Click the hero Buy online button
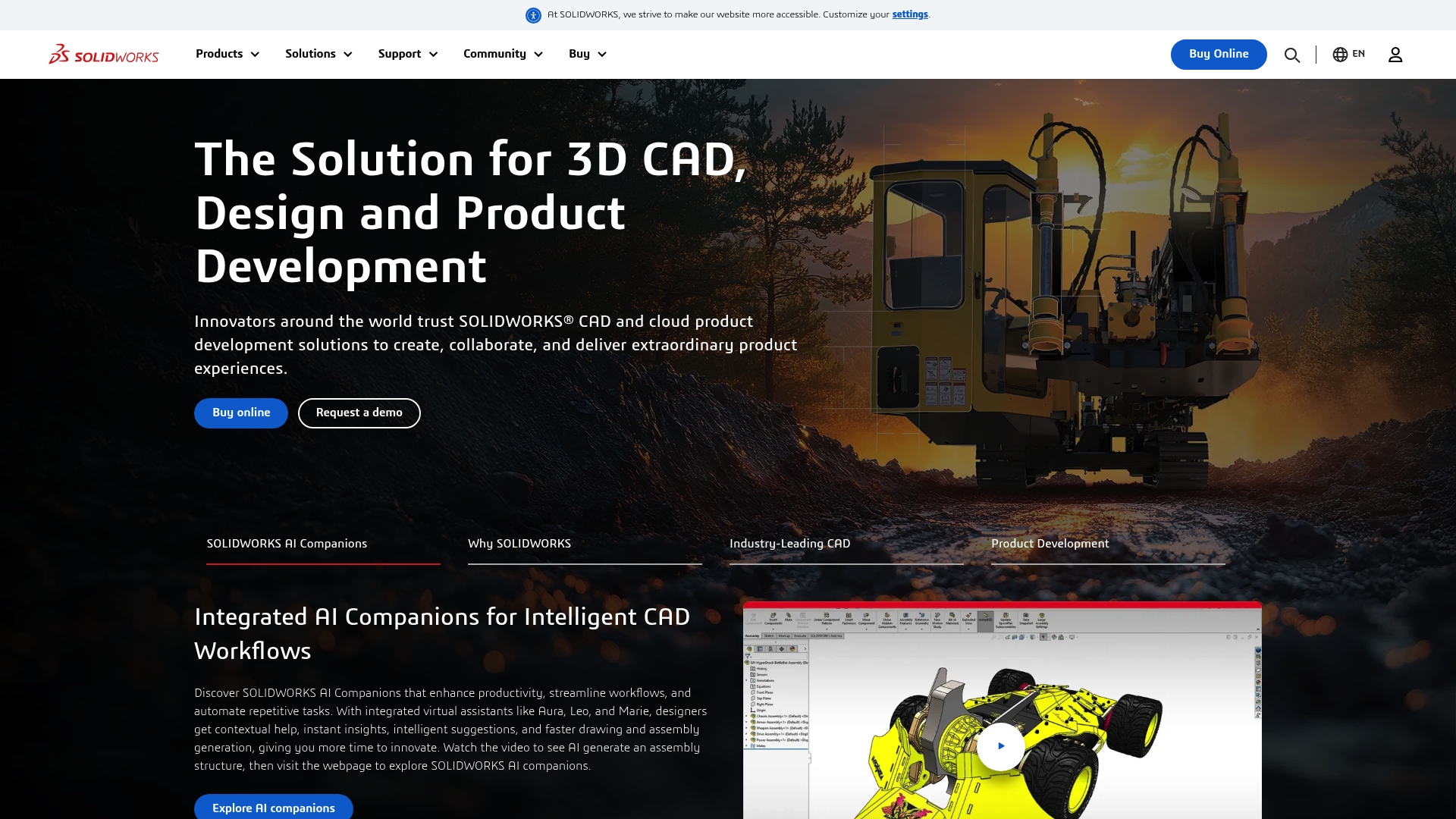Screen dimensions: 1456x819 pos(241,413)
